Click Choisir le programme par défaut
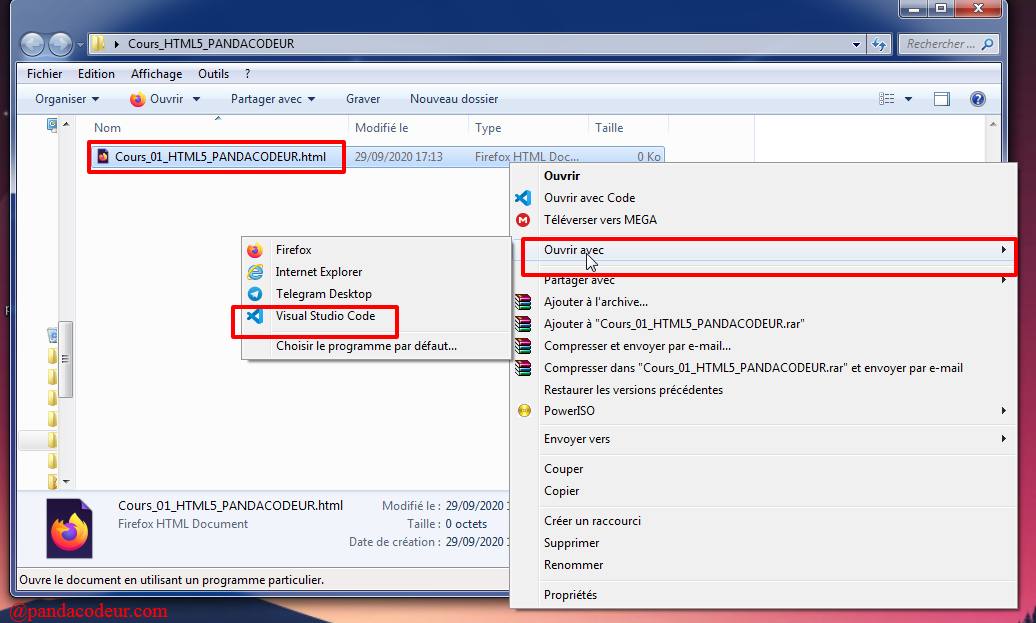 pos(366,346)
